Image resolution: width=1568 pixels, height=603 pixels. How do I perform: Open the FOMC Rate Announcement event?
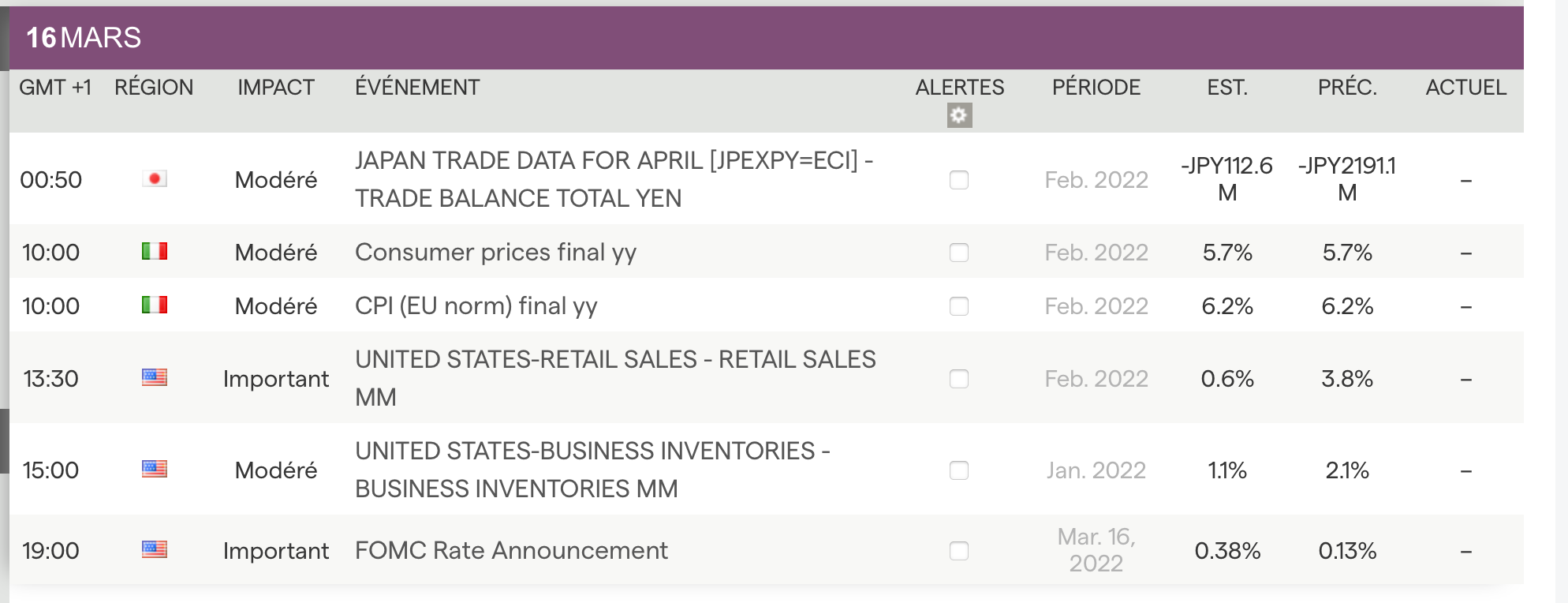511,550
